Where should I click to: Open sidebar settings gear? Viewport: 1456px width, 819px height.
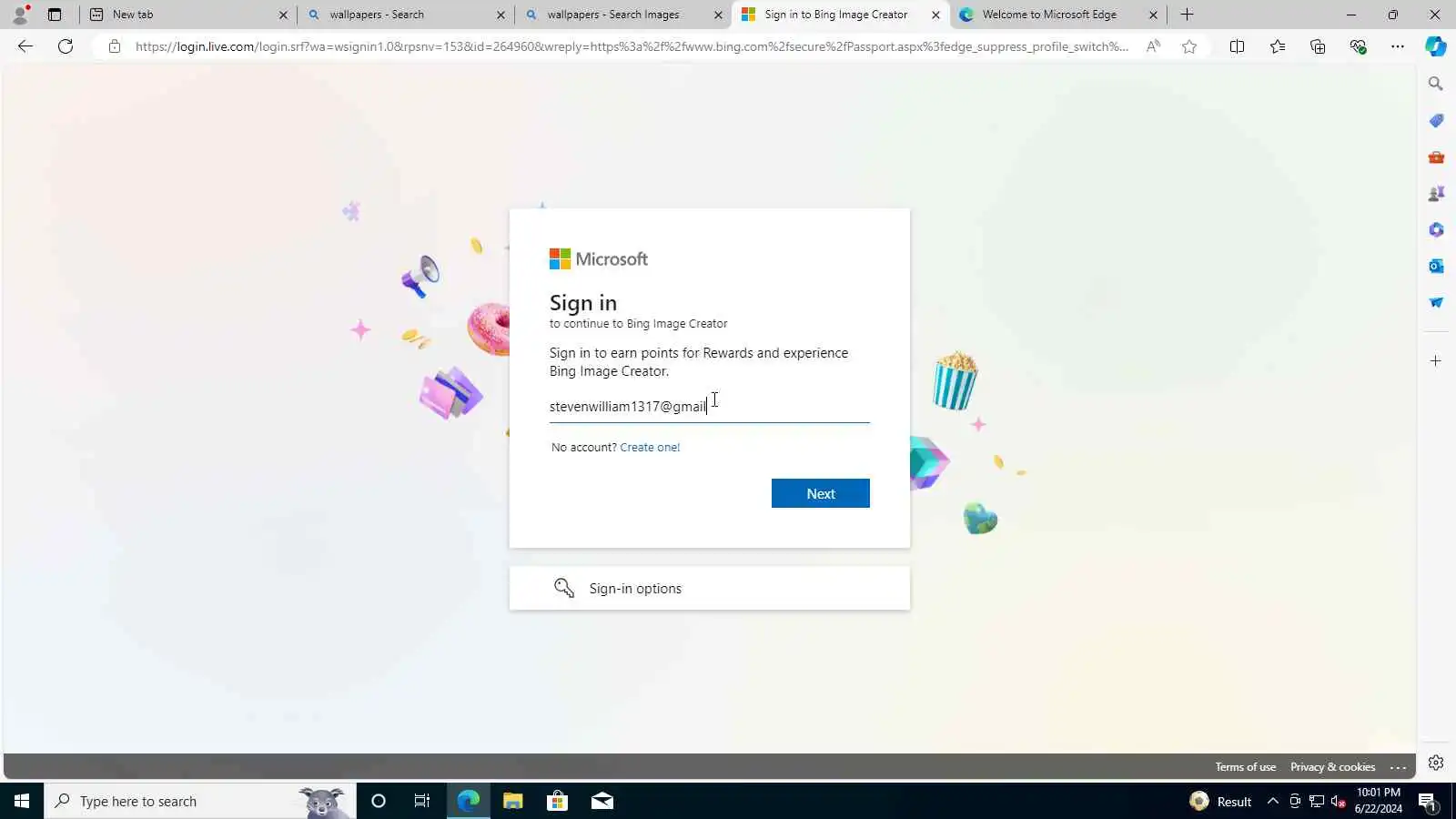(1436, 763)
